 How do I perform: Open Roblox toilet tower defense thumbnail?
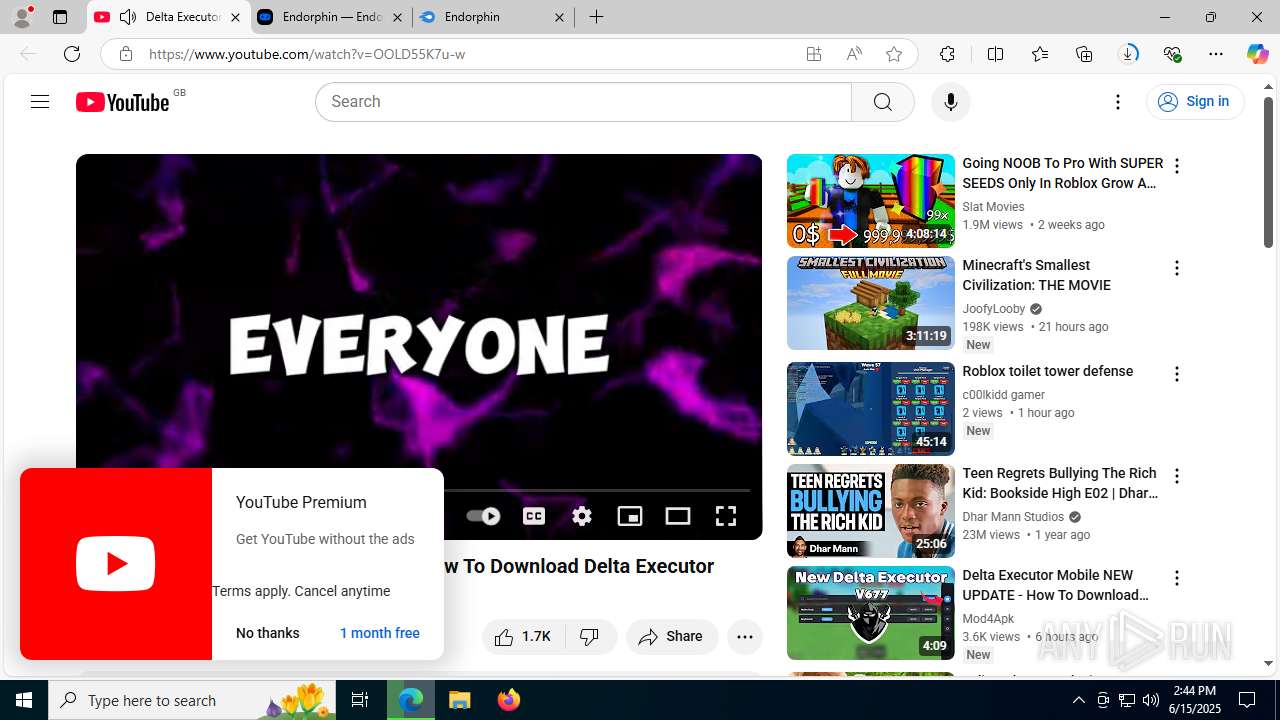click(871, 409)
